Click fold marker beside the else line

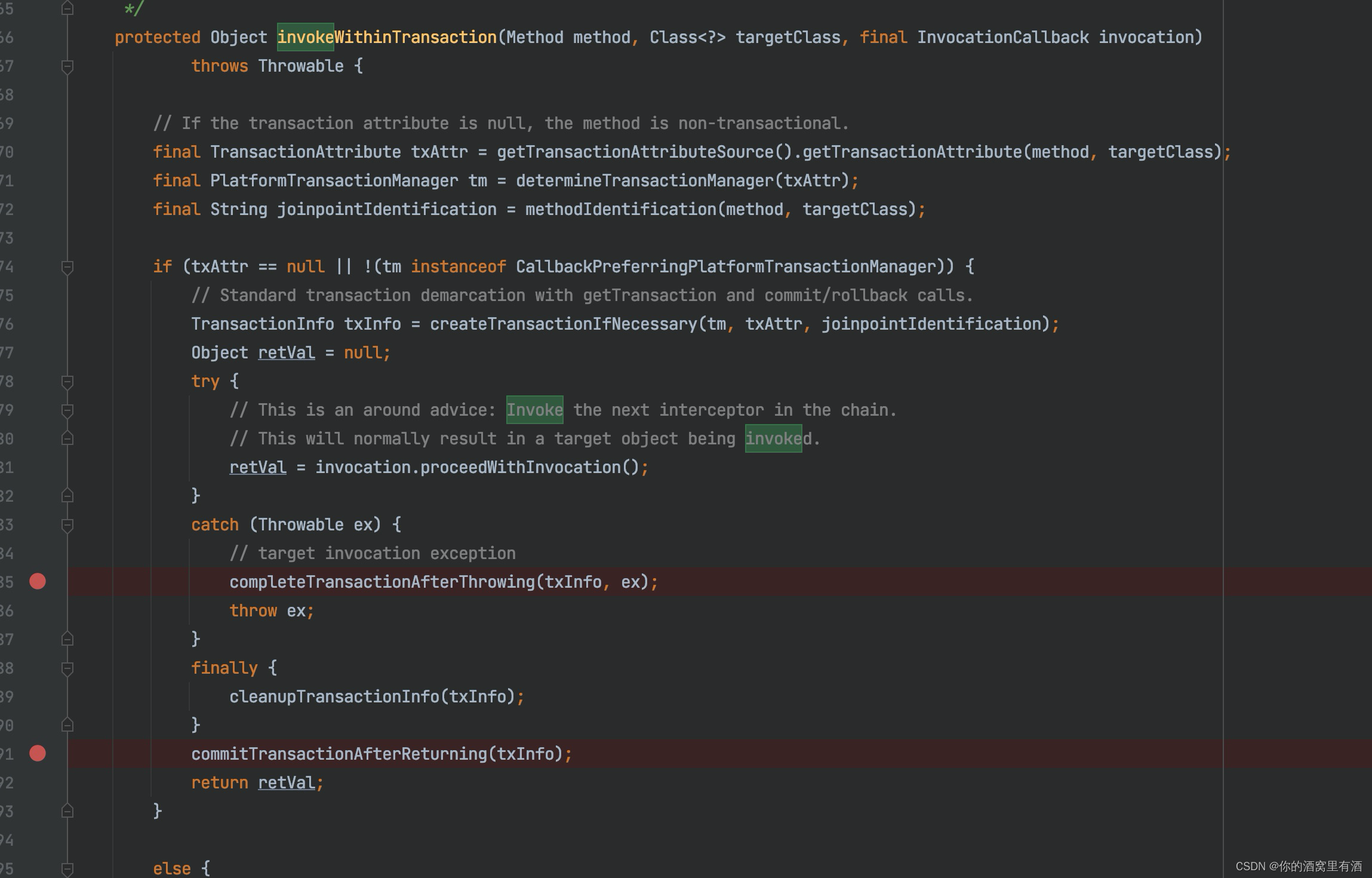[67, 868]
